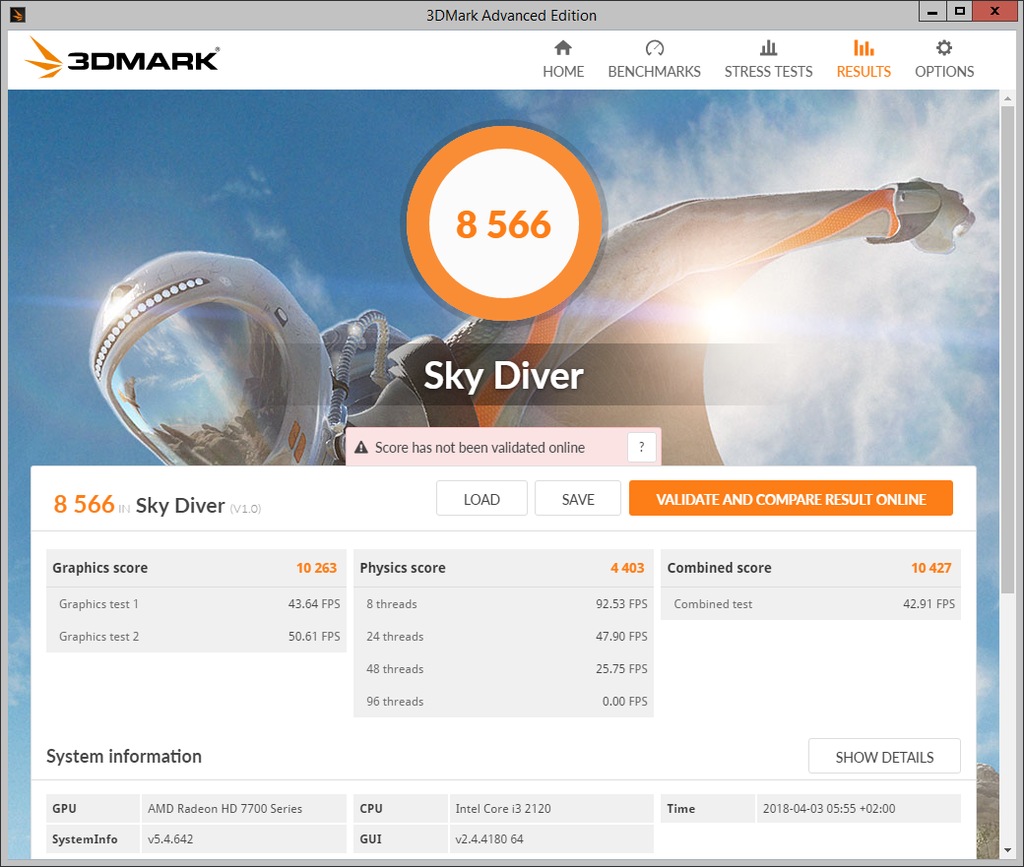Screen dimensions: 1024x867
Task: Click the scrollbar up arrow
Action: point(1008,98)
